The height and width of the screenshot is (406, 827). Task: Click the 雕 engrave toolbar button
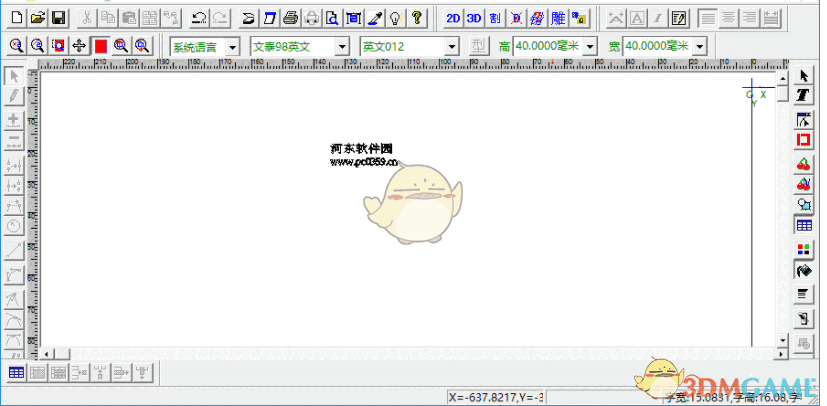click(x=558, y=18)
